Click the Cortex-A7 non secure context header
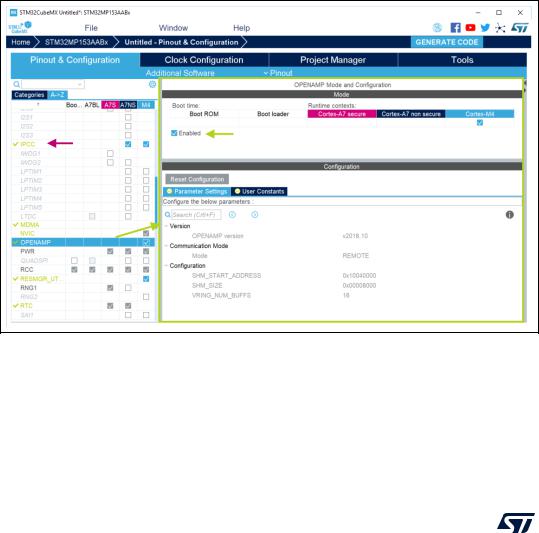 [x=411, y=114]
